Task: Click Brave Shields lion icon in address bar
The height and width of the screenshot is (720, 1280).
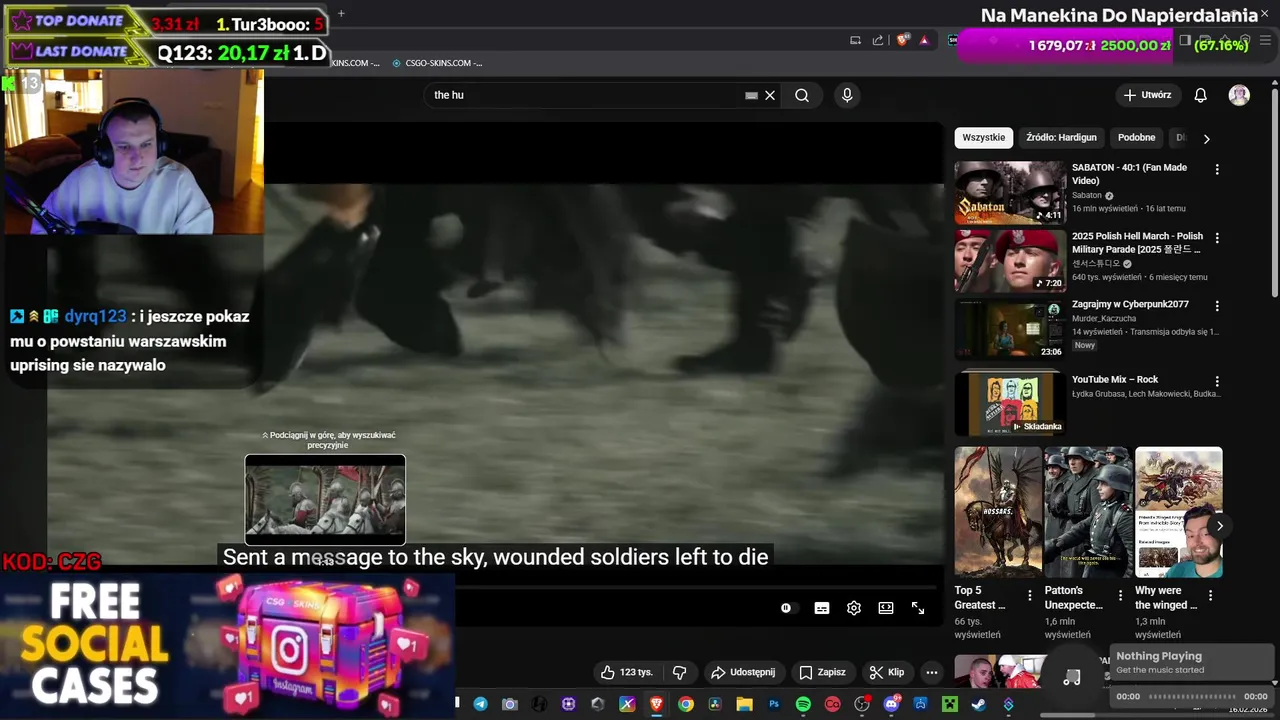Action: 903,40
